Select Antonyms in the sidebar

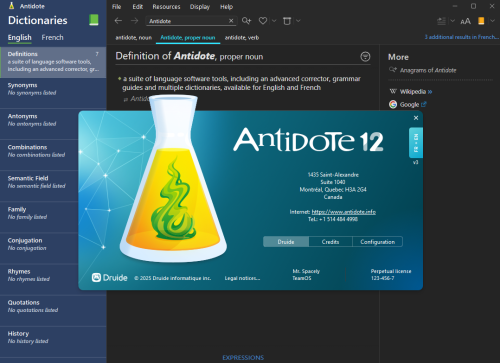(39, 124)
